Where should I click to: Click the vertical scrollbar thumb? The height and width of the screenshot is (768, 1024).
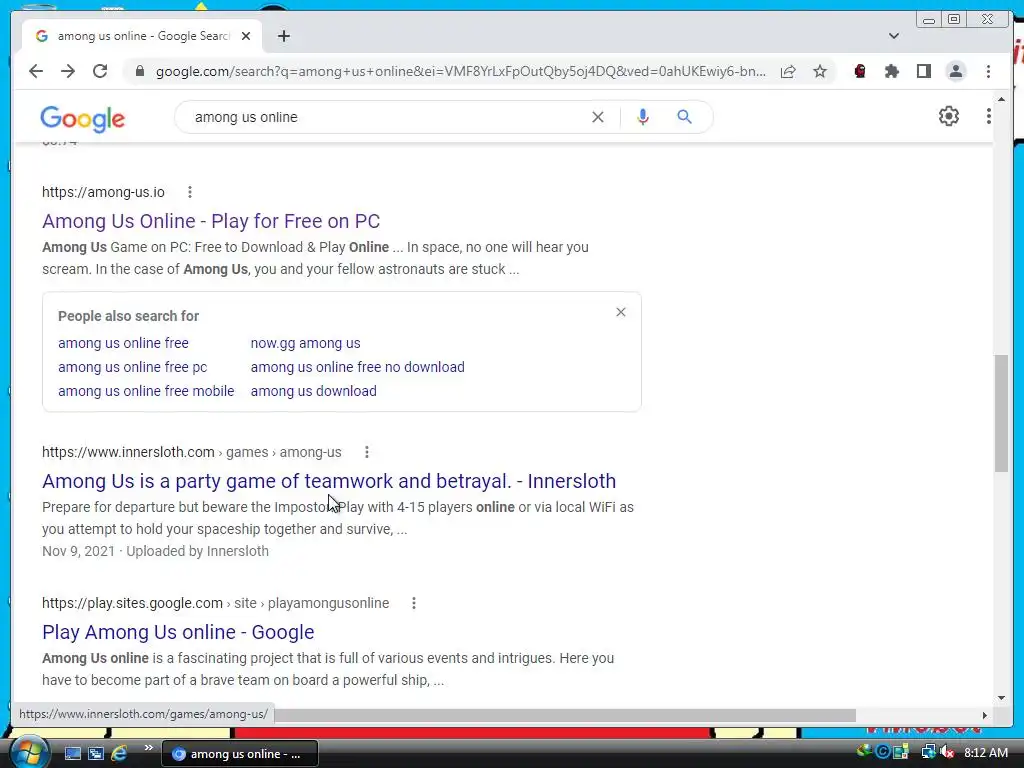tap(1001, 413)
